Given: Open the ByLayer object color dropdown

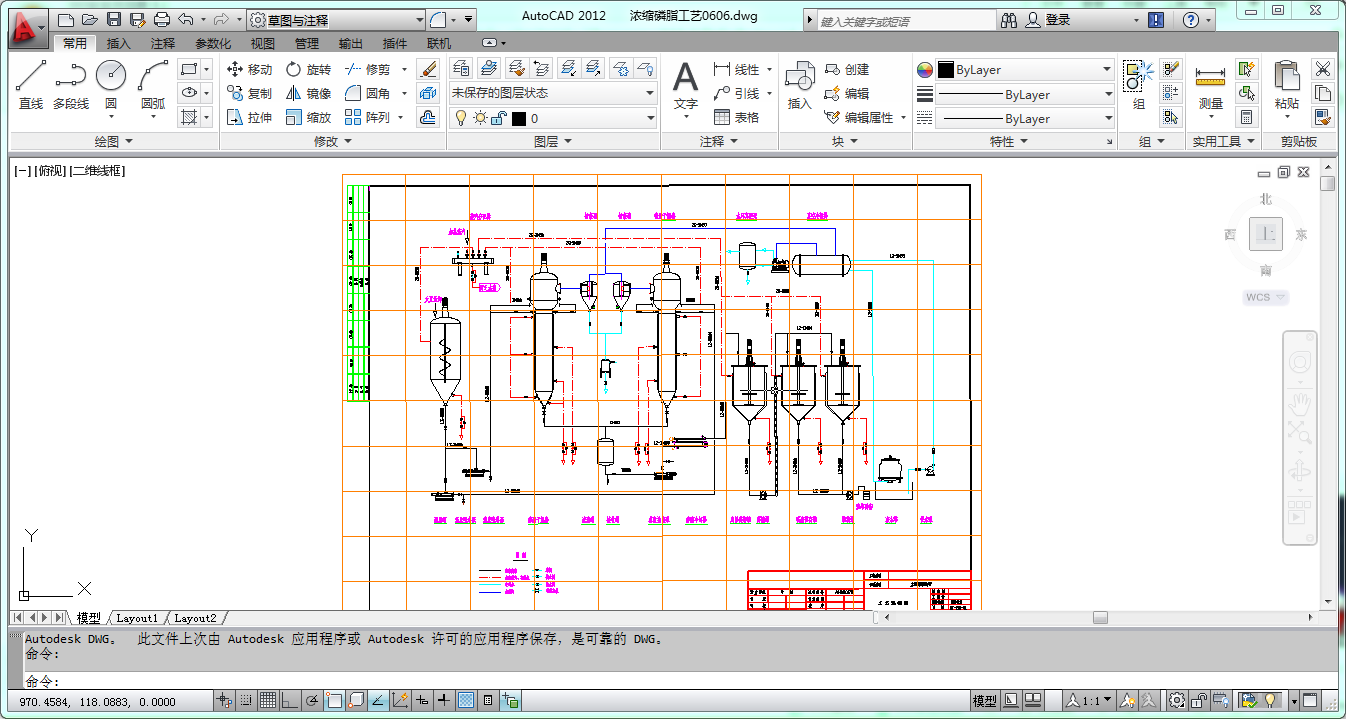Looking at the screenshot, I should (1024, 70).
